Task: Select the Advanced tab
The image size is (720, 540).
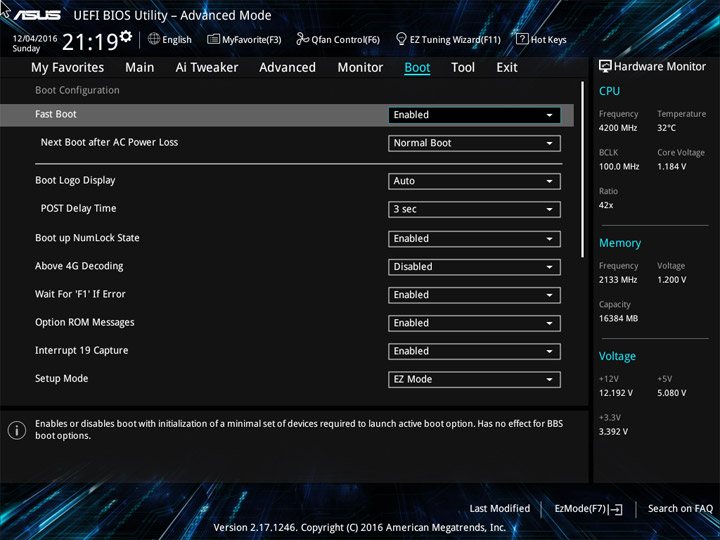Action: coord(287,68)
